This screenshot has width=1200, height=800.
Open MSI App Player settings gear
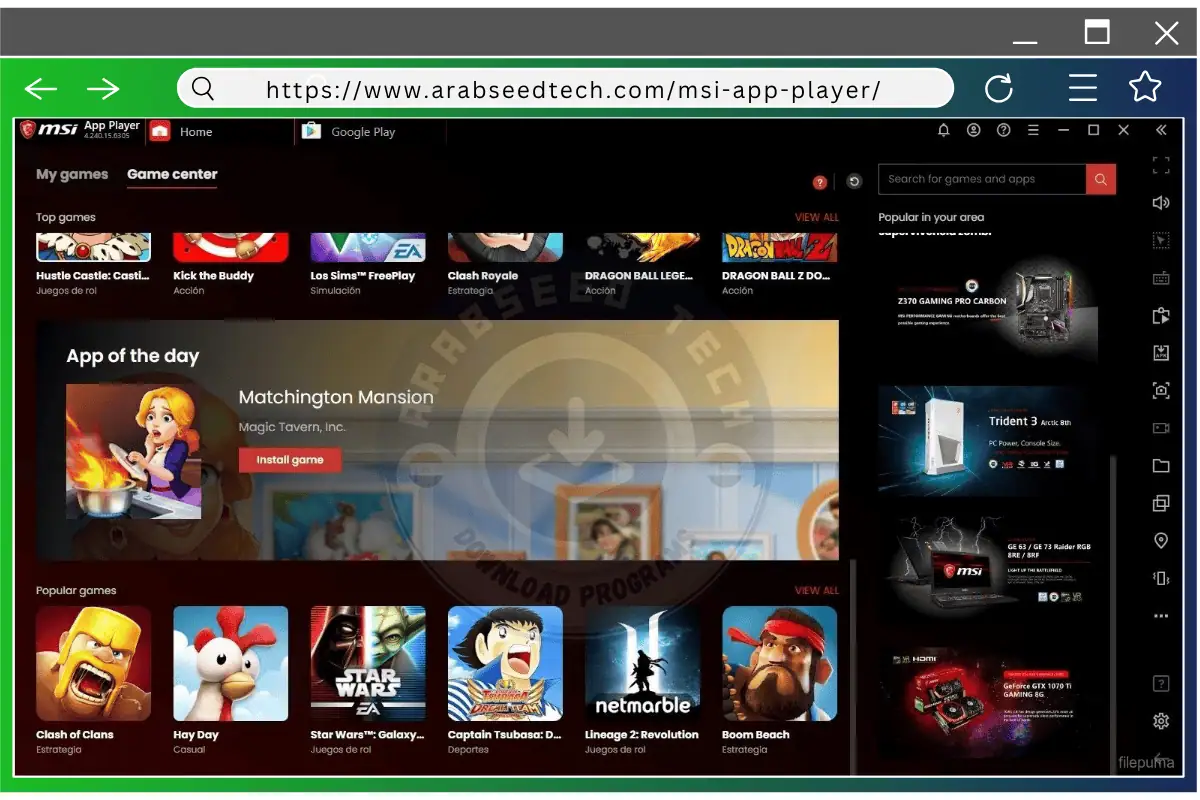click(1161, 720)
